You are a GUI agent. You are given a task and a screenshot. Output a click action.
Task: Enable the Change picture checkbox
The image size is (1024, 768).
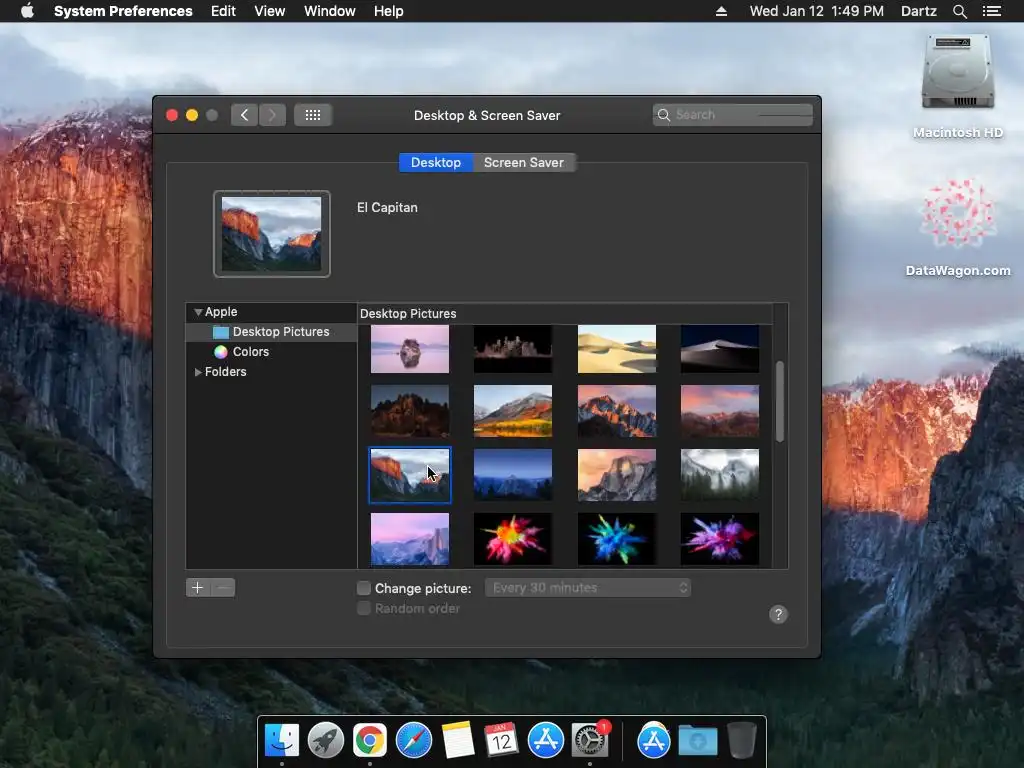[x=364, y=588]
